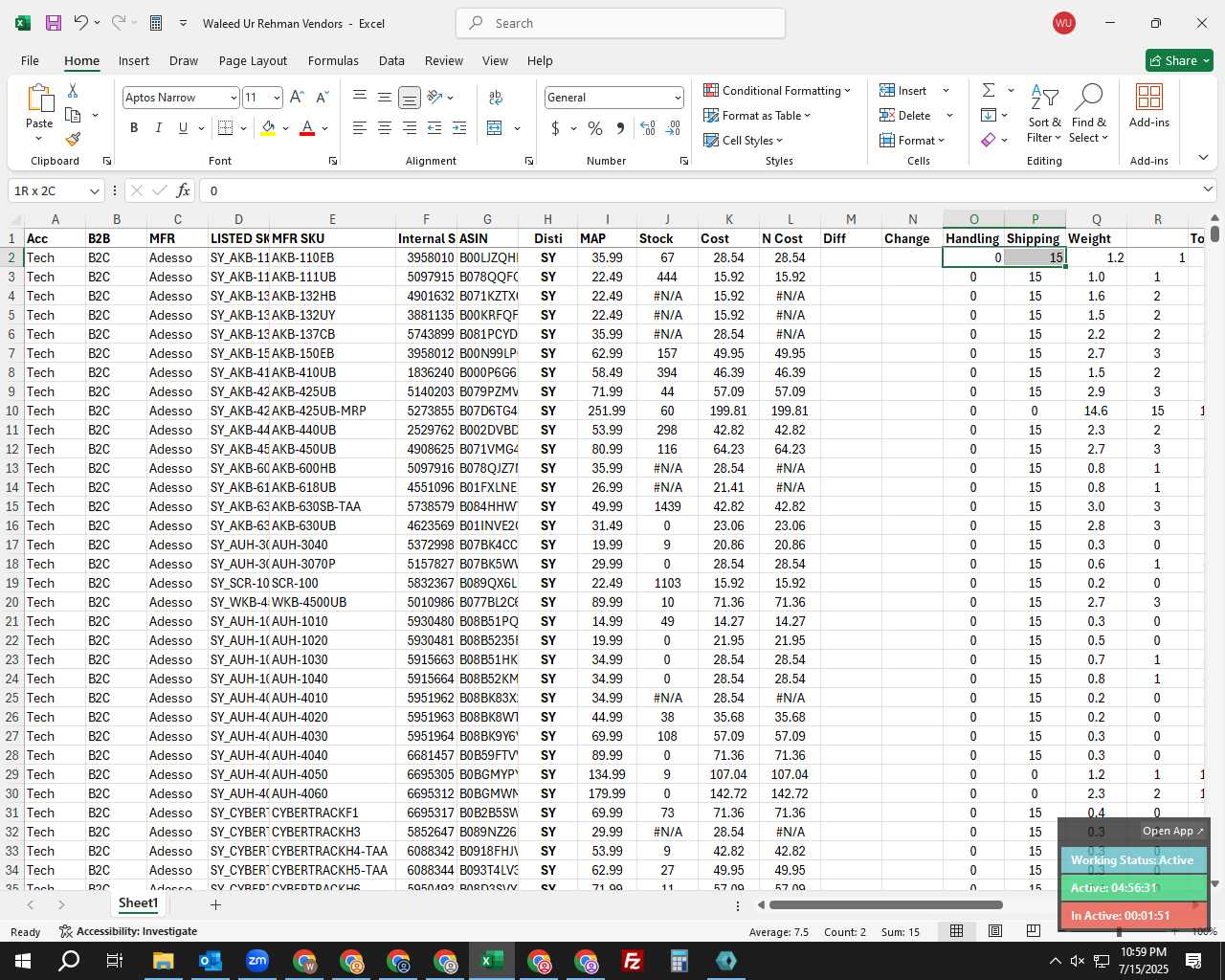Switch to the Page Layout tab
The height and width of the screenshot is (980, 1225).
coord(253,60)
